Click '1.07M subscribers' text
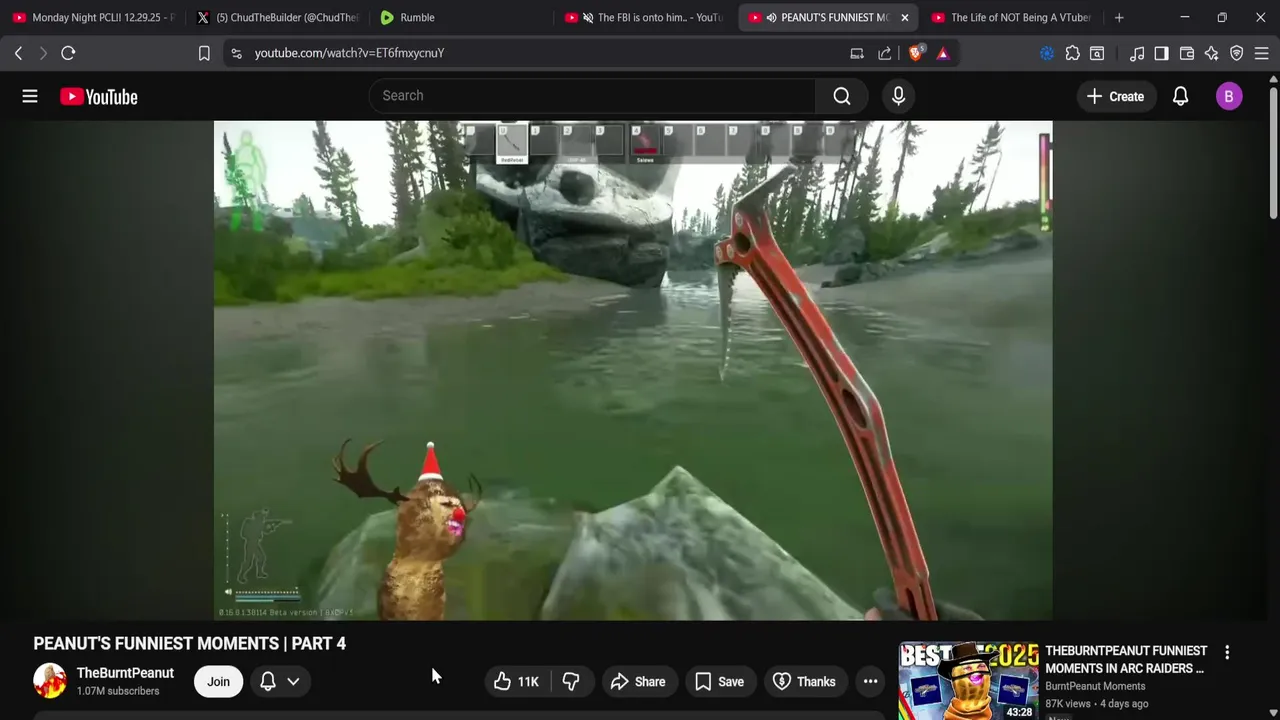The image size is (1280, 720). pyautogui.click(x=118, y=691)
